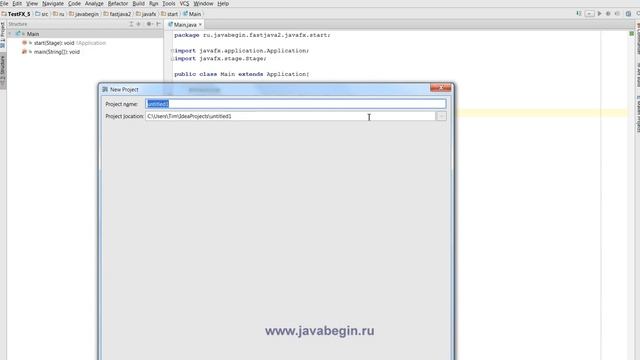
Task: Open the View menu
Action: 32,3
